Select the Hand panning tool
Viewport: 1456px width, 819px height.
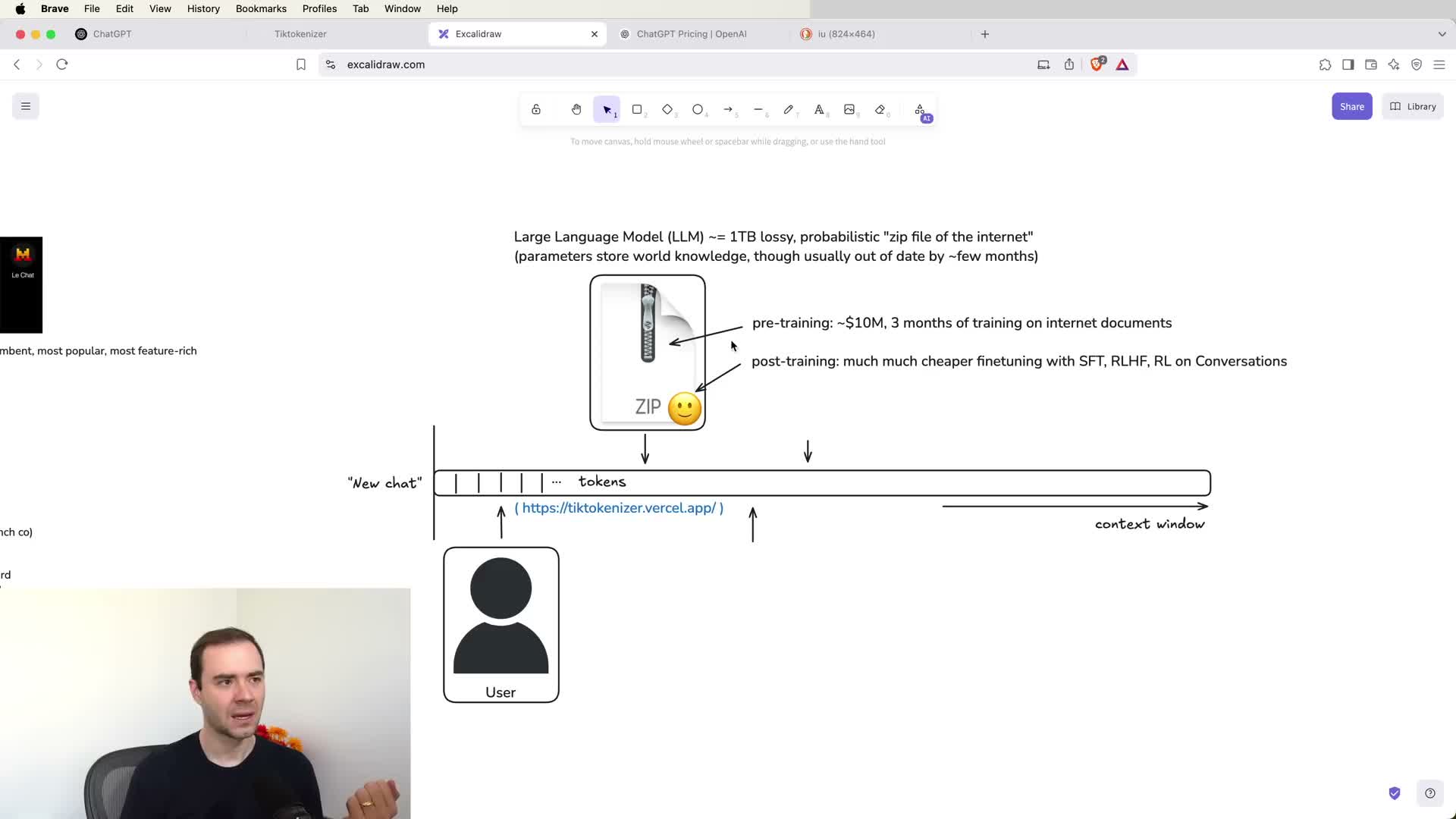click(576, 109)
